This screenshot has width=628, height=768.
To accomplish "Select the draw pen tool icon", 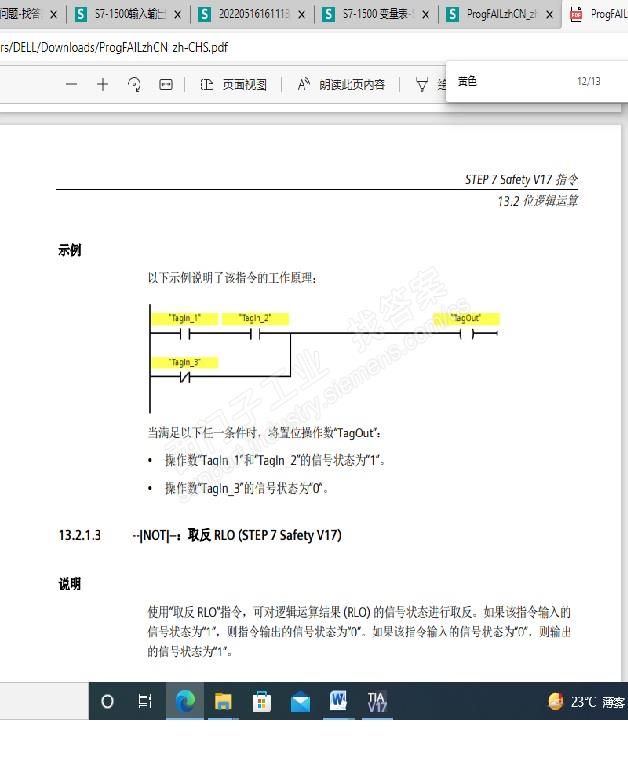I will pos(421,85).
